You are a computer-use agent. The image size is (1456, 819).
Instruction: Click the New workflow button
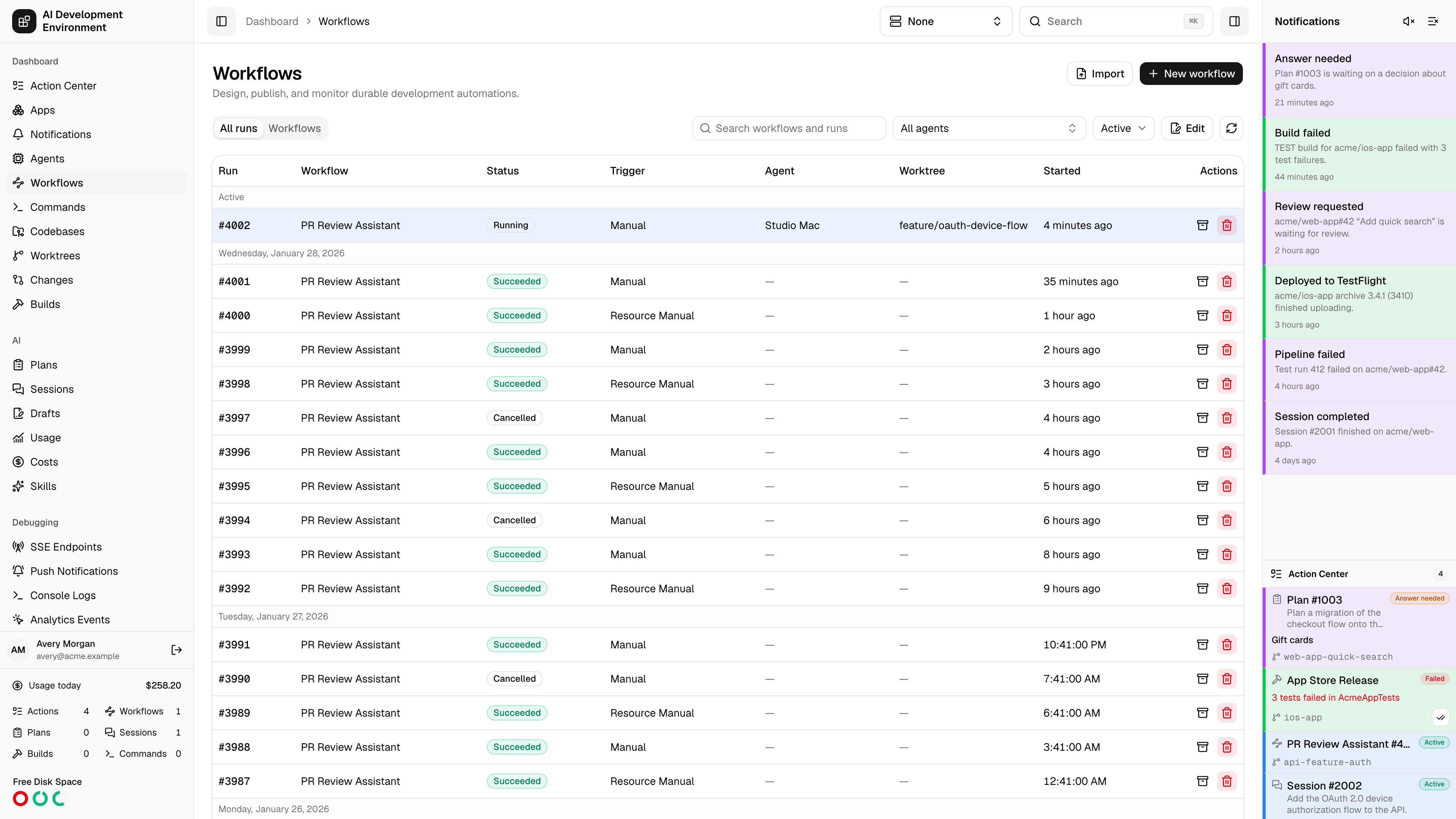tap(1191, 74)
